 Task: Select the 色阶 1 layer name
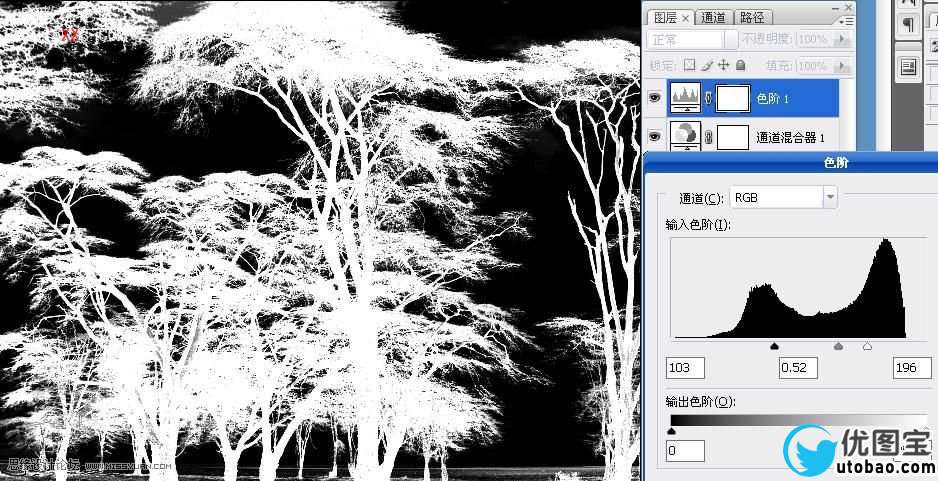773,99
